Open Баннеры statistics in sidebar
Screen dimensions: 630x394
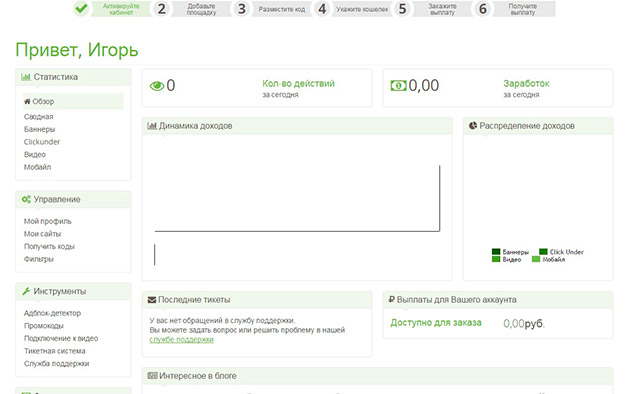point(39,129)
